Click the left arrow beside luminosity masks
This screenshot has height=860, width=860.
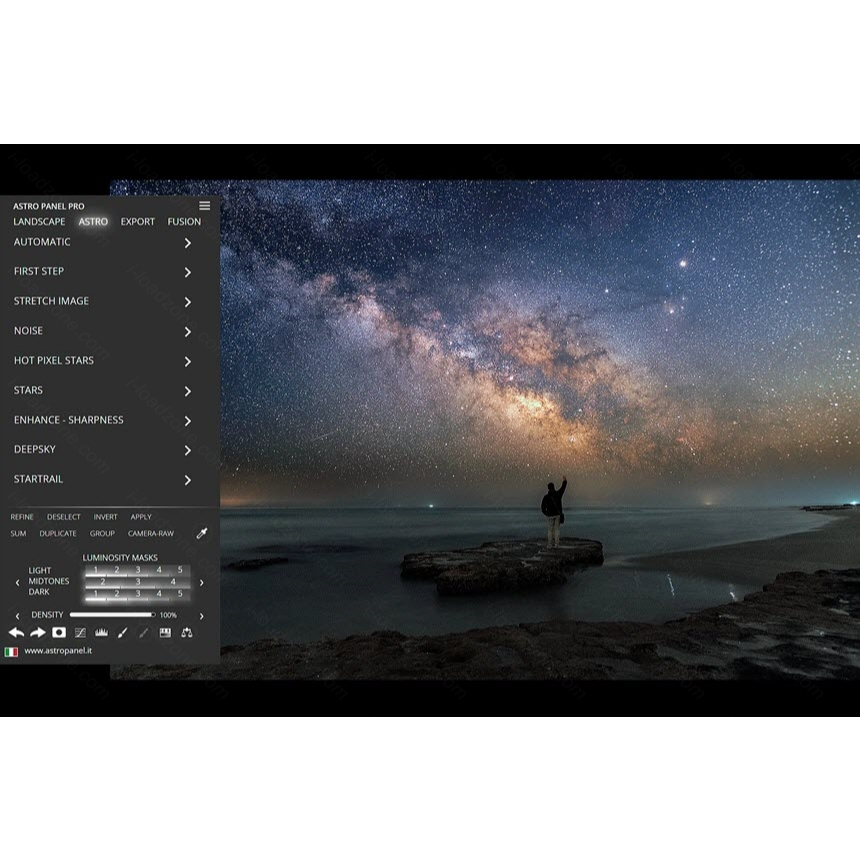[18, 582]
